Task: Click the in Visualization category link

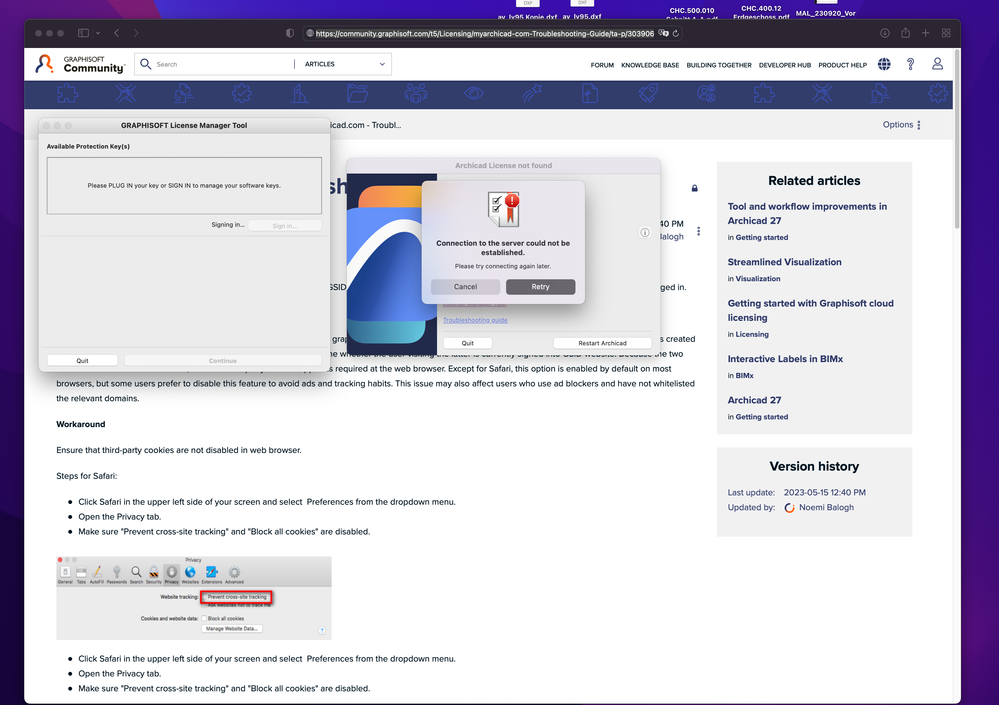Action: (758, 278)
